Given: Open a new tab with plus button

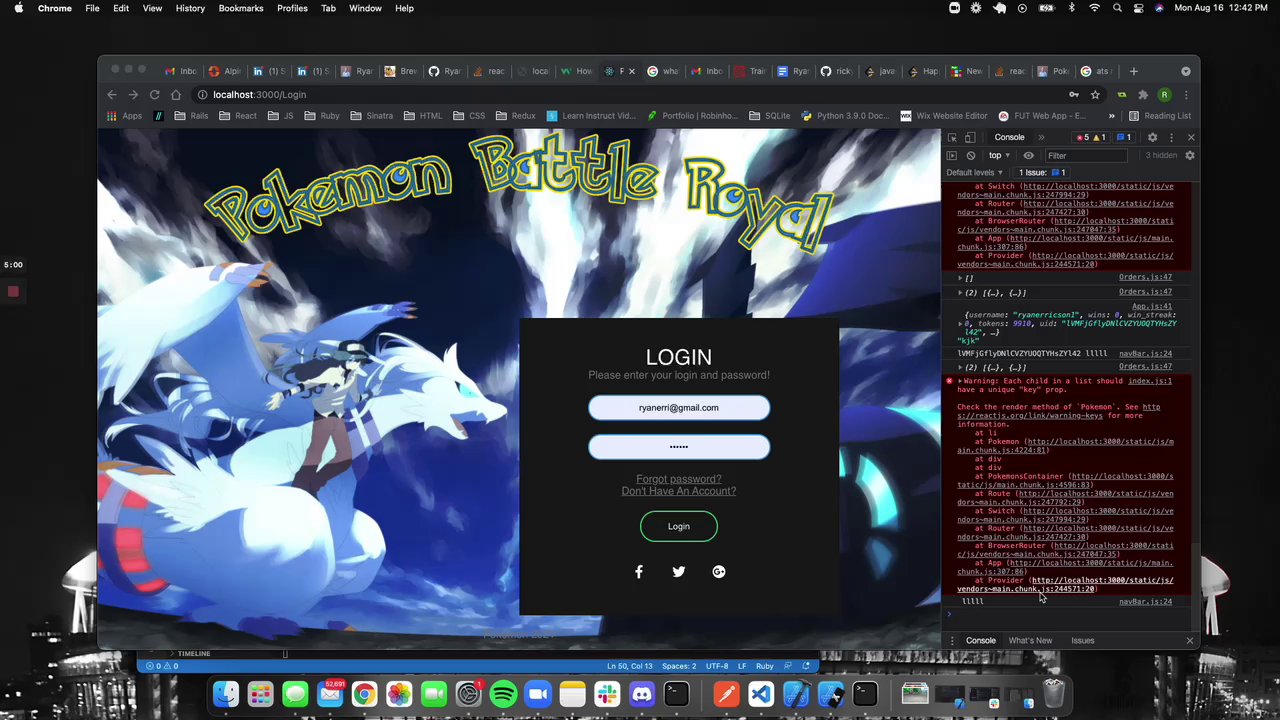Looking at the screenshot, I should click(1133, 71).
